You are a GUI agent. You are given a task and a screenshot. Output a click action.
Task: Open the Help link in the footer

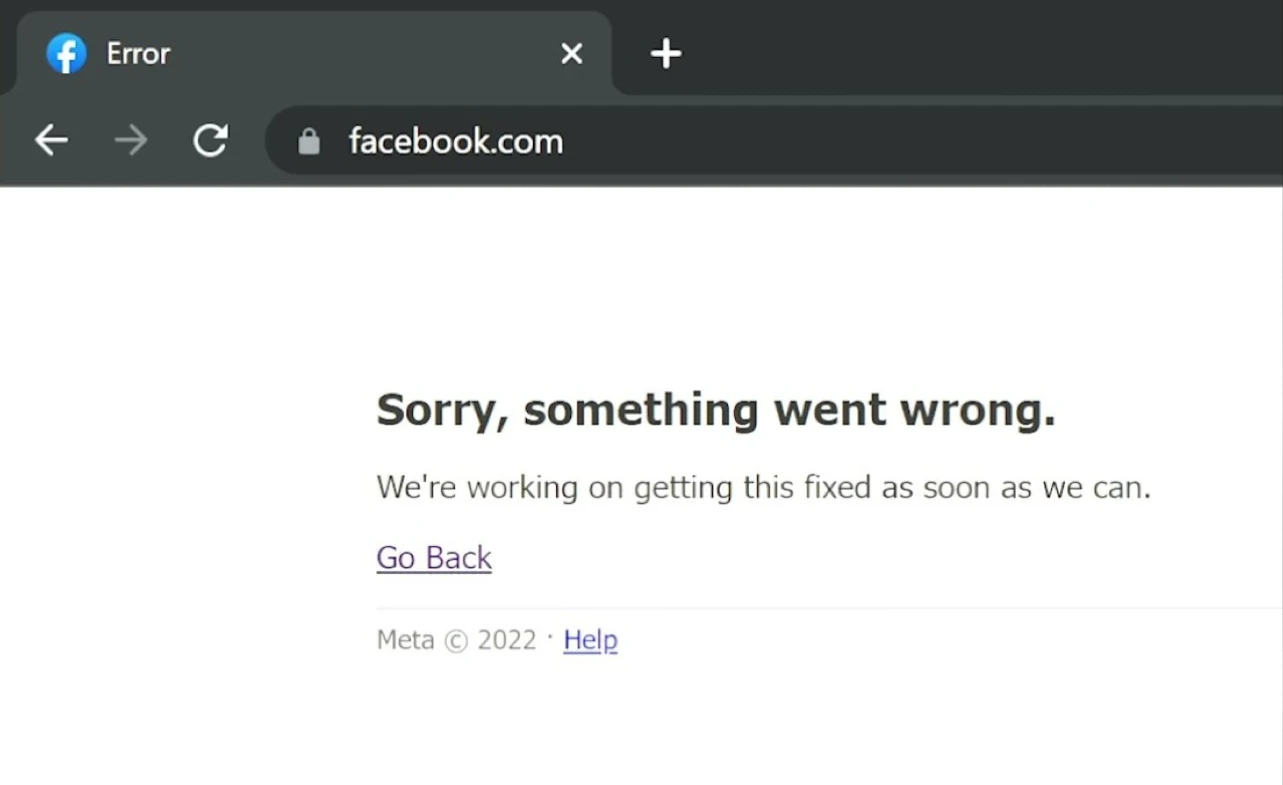click(590, 640)
